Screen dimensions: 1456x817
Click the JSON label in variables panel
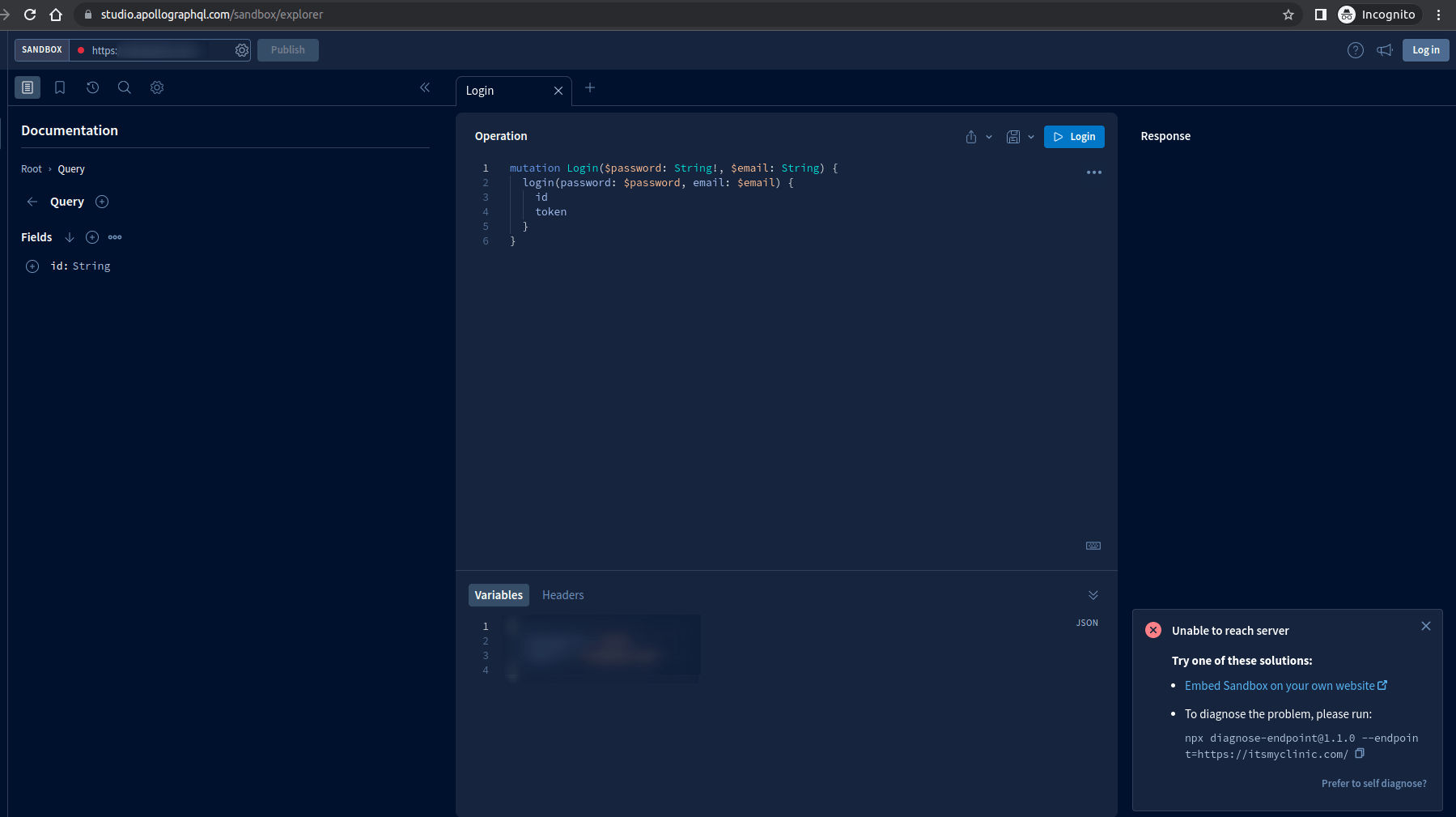1087,623
